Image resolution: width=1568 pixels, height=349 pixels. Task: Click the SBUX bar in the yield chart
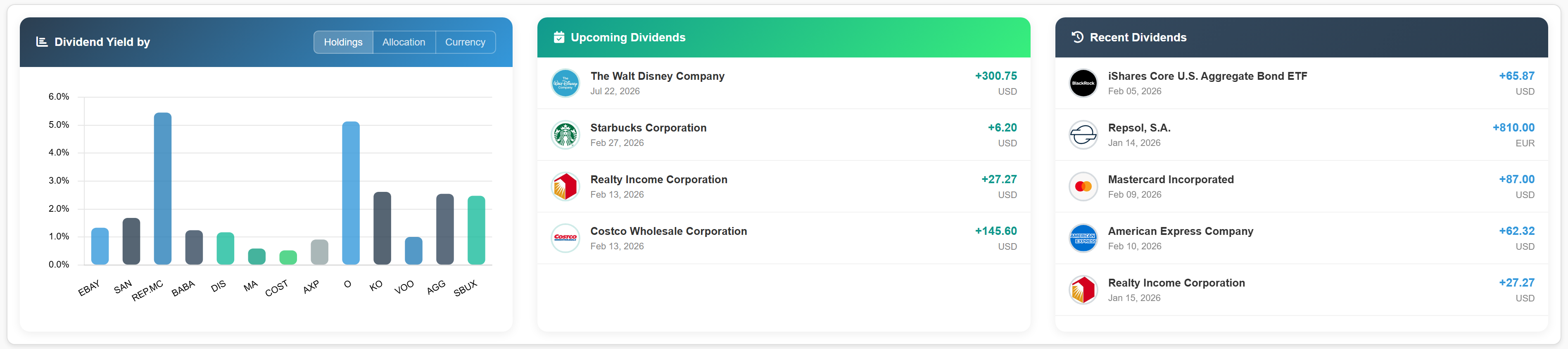(476, 230)
